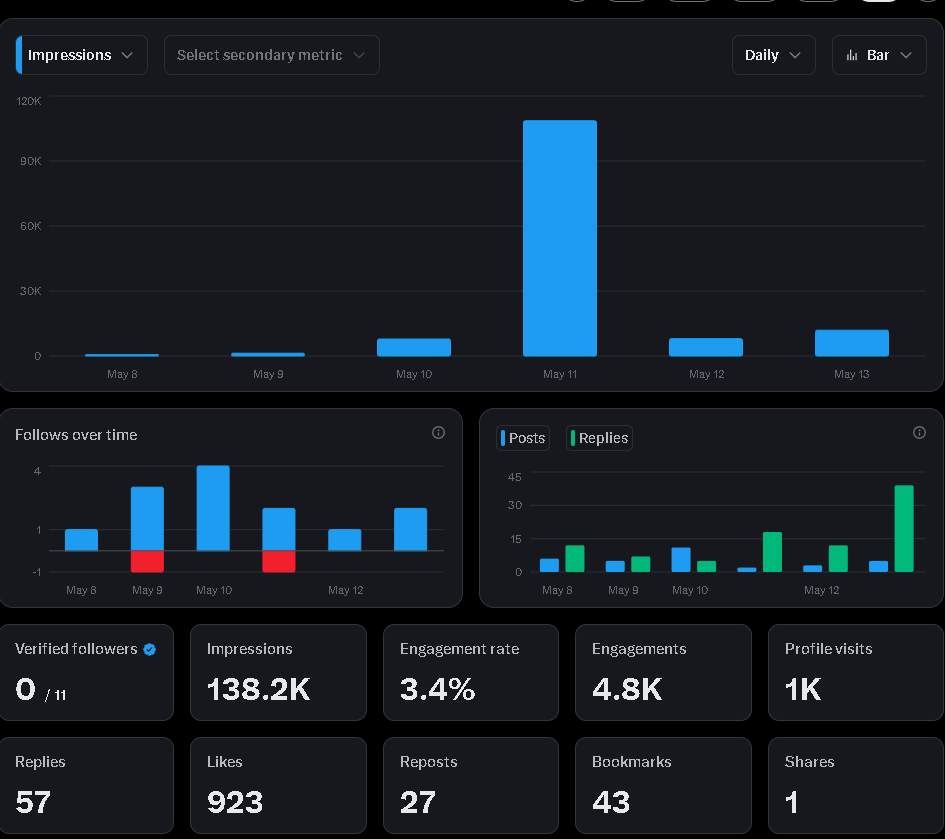Click the info icon on Follows over time
This screenshot has width=945, height=839.
pyautogui.click(x=439, y=433)
